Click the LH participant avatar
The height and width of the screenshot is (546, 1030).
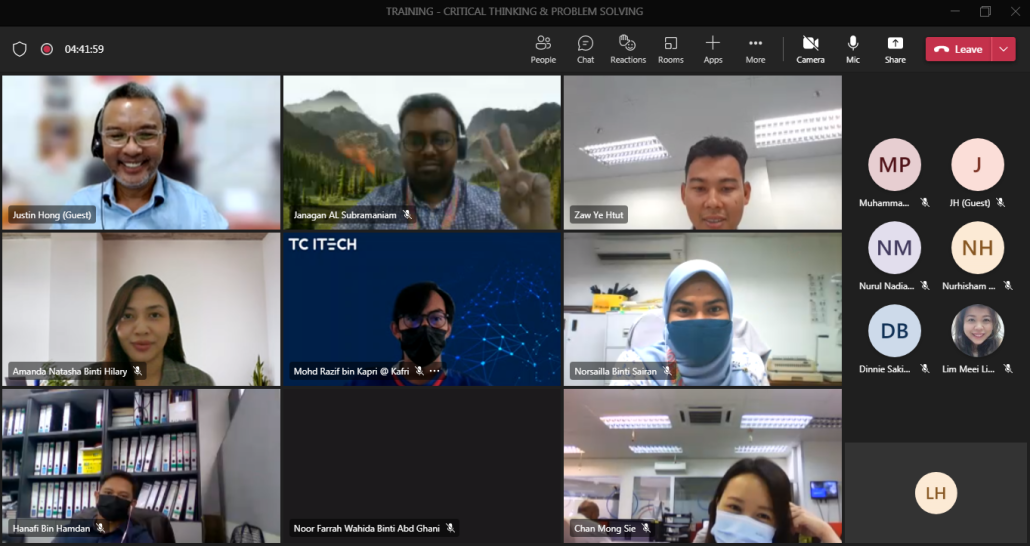click(x=935, y=493)
